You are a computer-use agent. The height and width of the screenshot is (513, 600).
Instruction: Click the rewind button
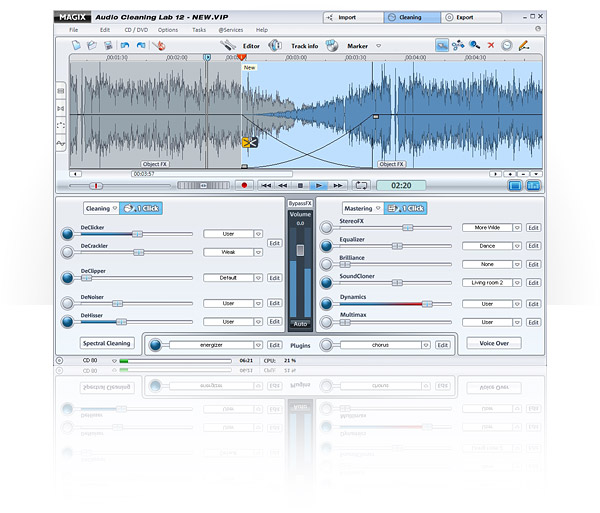pos(283,186)
